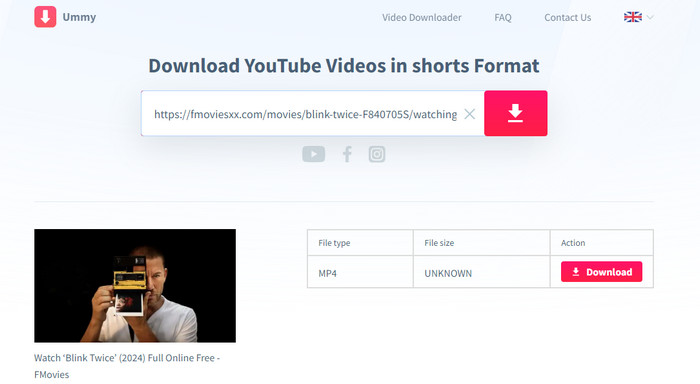
Task: Expand the language dropdown chevron
Action: (650, 17)
